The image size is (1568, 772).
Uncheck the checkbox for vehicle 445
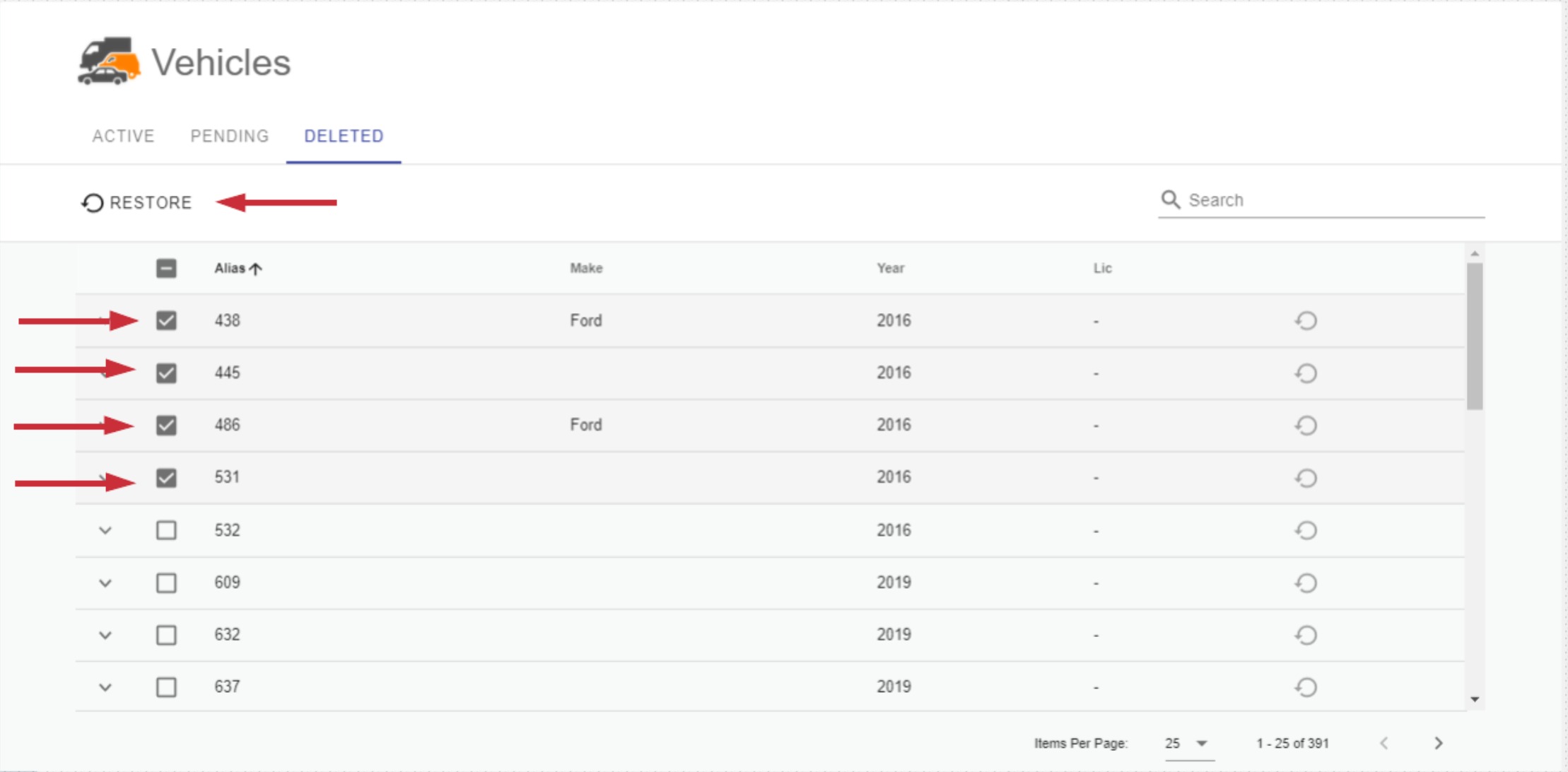pos(166,373)
